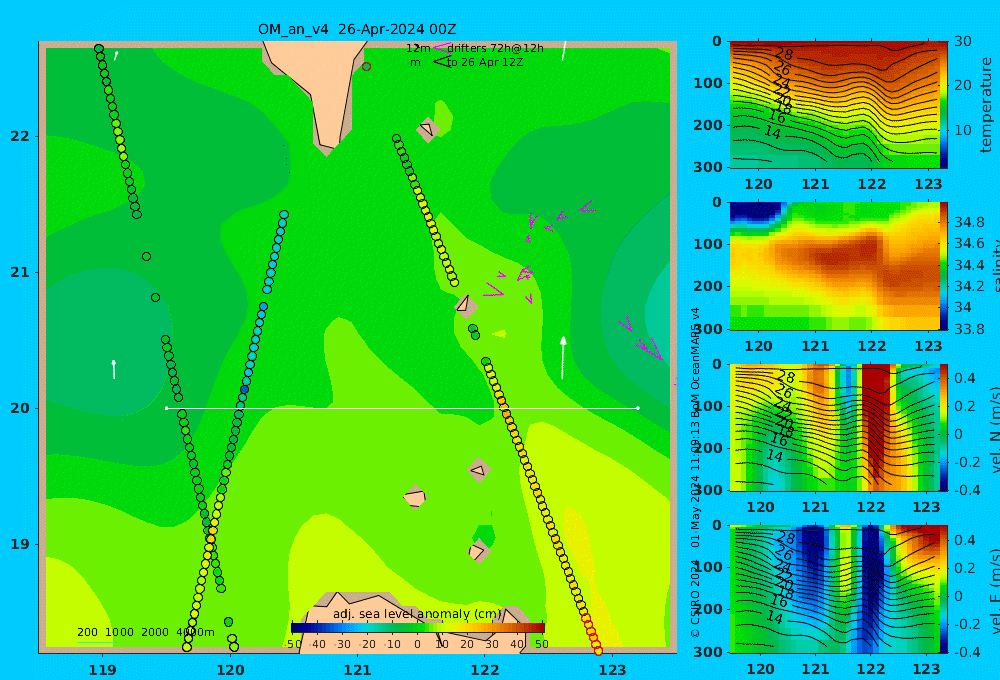Click the black arrow legend symbol
The image size is (1000, 680).
click(x=442, y=62)
